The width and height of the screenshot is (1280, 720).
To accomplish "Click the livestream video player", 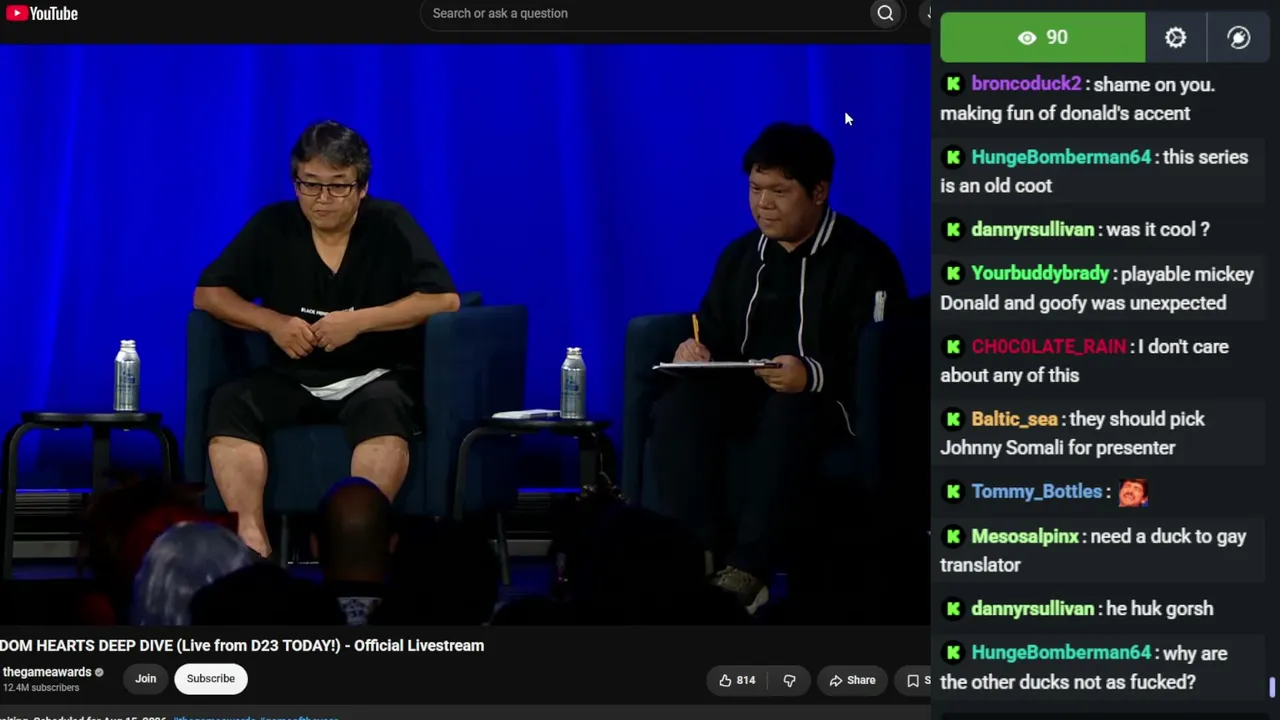I will coord(465,335).
